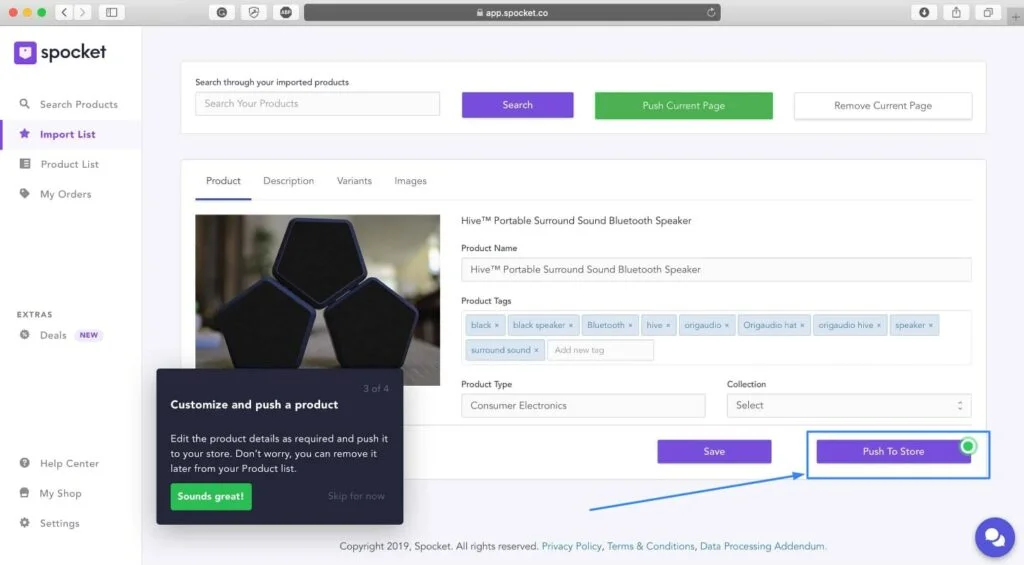This screenshot has height=565, width=1024.
Task: Open the Collection select dropdown
Action: (848, 405)
